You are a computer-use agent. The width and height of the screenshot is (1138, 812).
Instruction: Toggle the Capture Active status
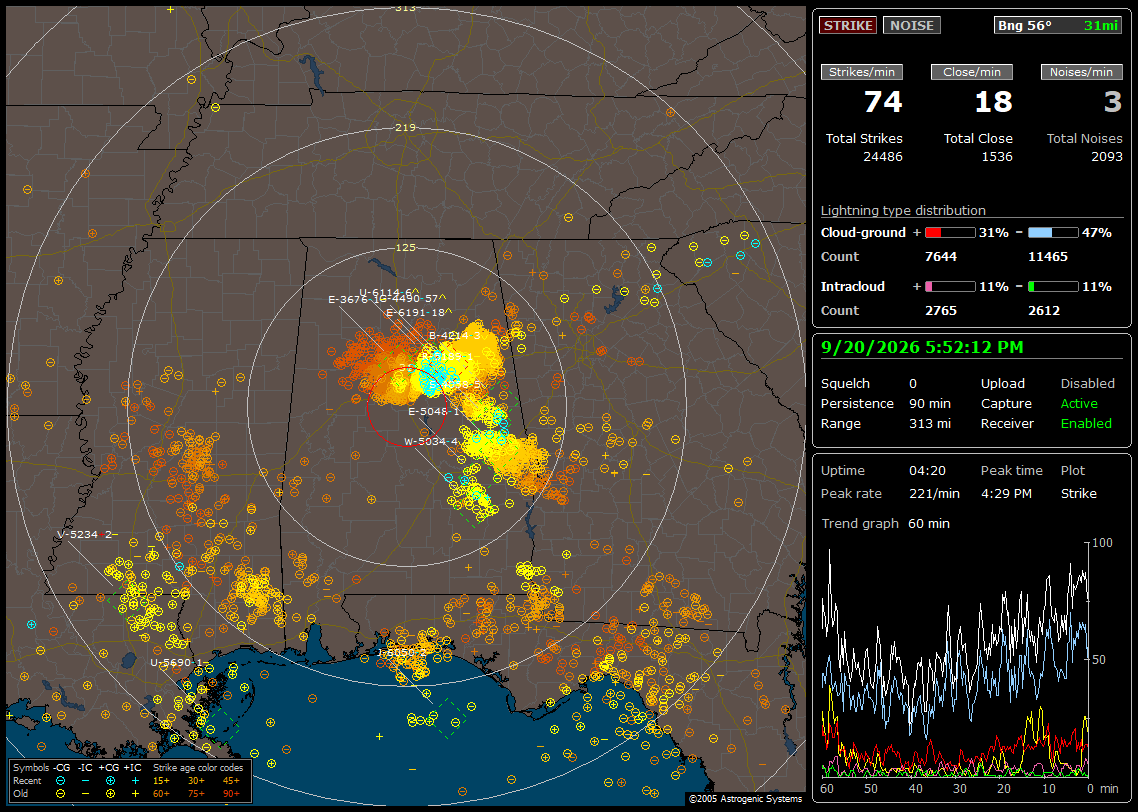click(x=1079, y=403)
